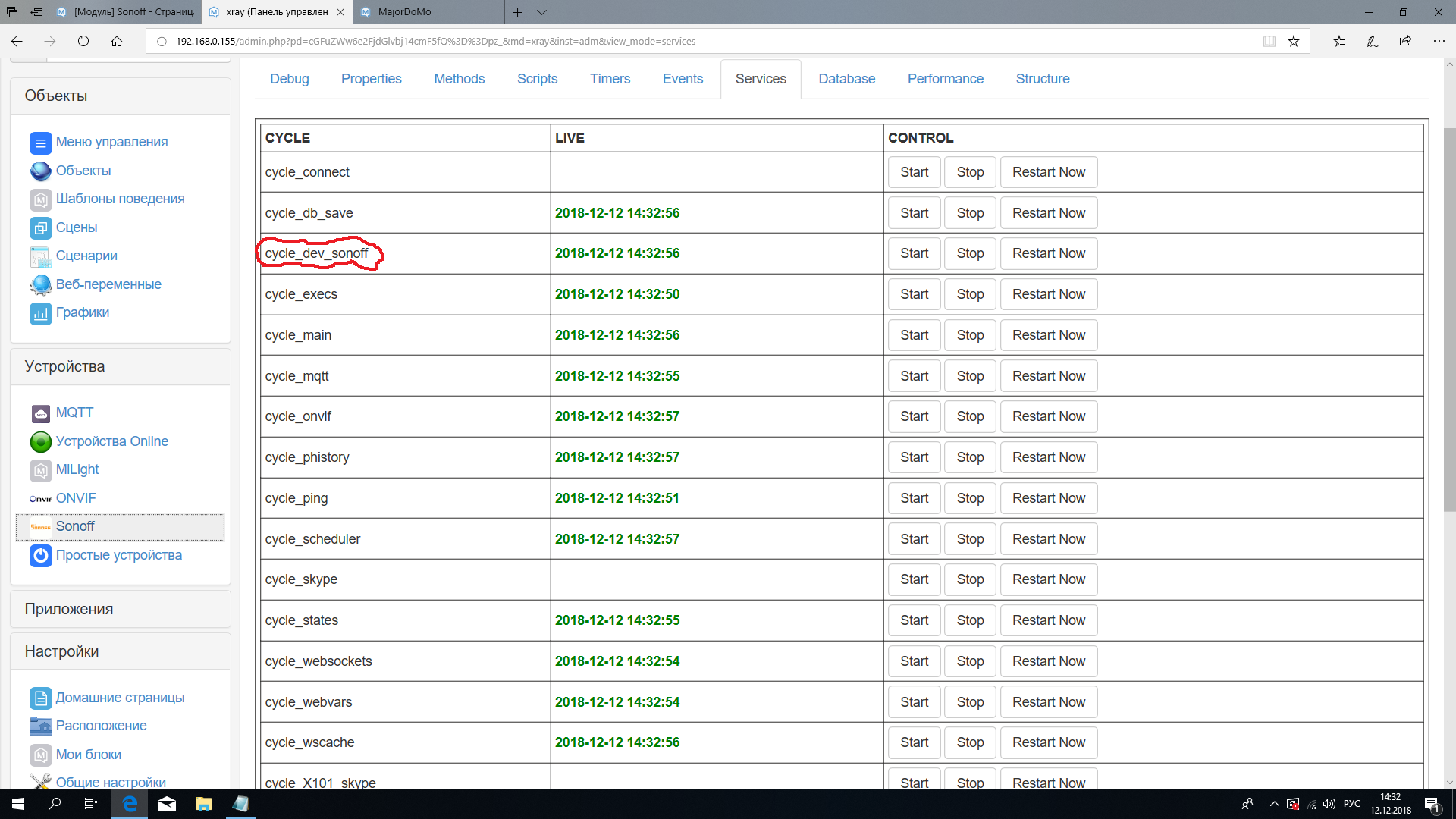Screen dimensions: 1456x819
Task: Restart cycle_dev_sonoff now
Action: [x=1048, y=253]
